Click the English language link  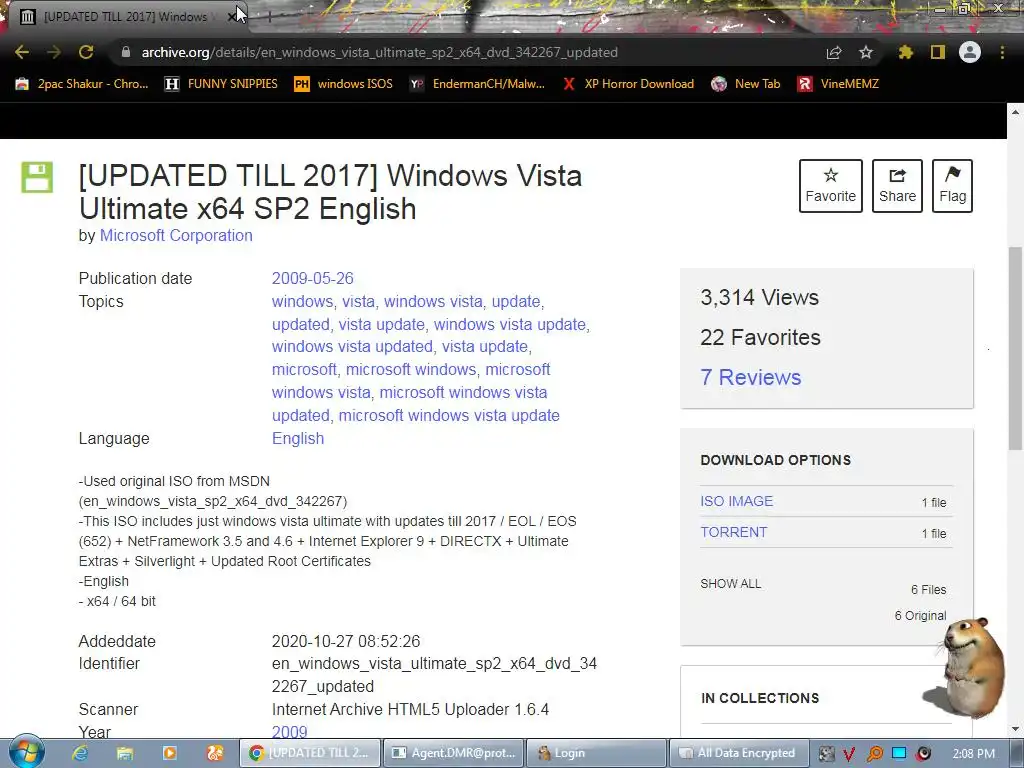click(298, 438)
